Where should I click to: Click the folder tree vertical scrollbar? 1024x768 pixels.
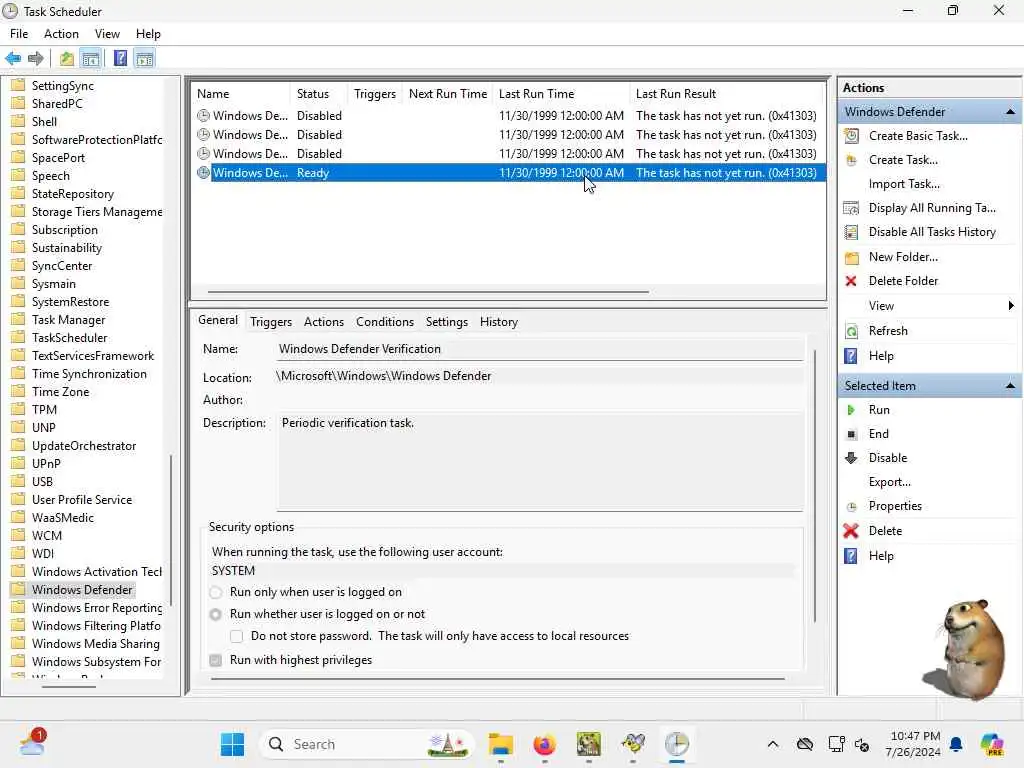tap(171, 530)
